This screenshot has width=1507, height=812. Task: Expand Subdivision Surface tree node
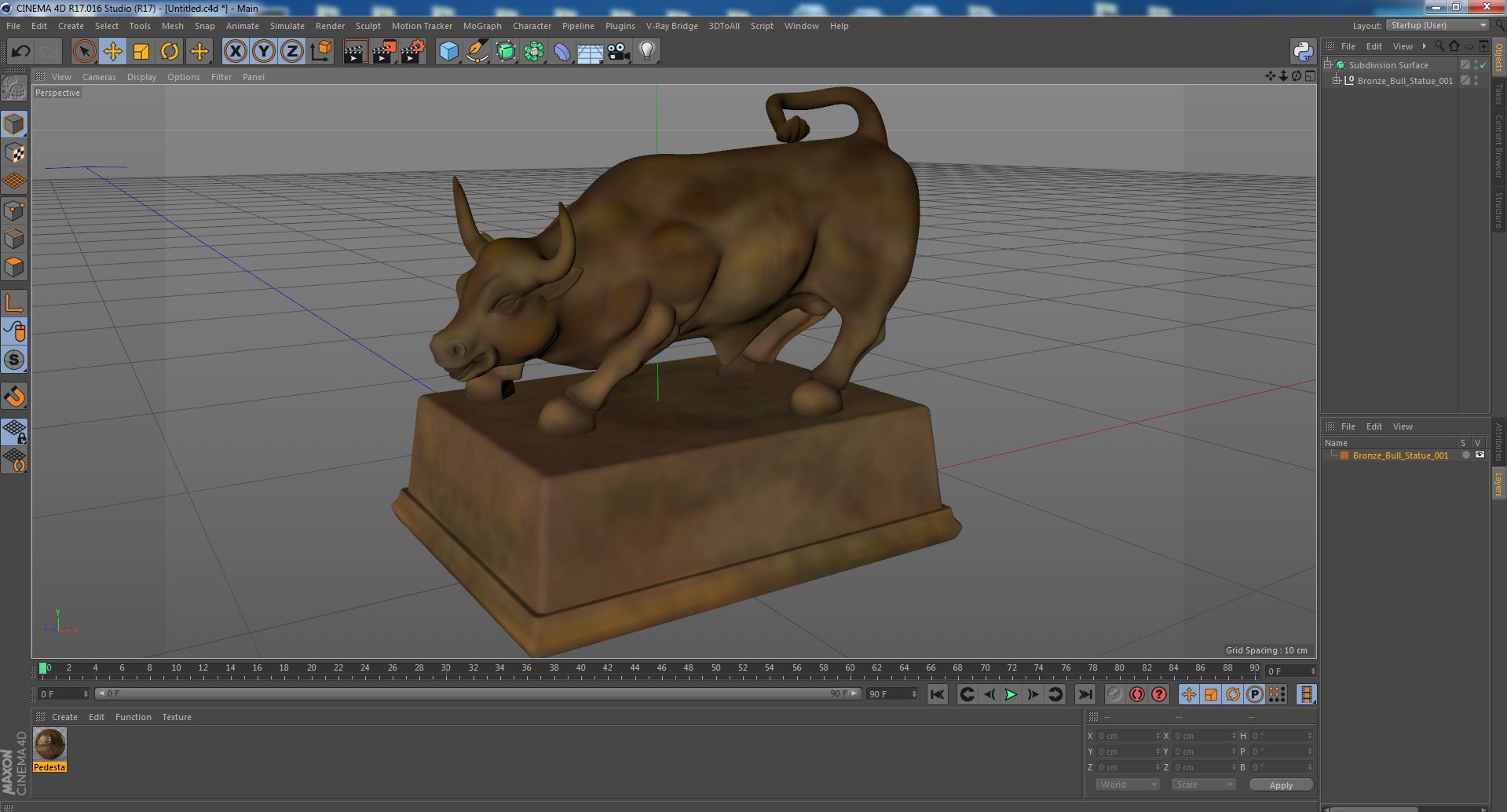(1328, 65)
